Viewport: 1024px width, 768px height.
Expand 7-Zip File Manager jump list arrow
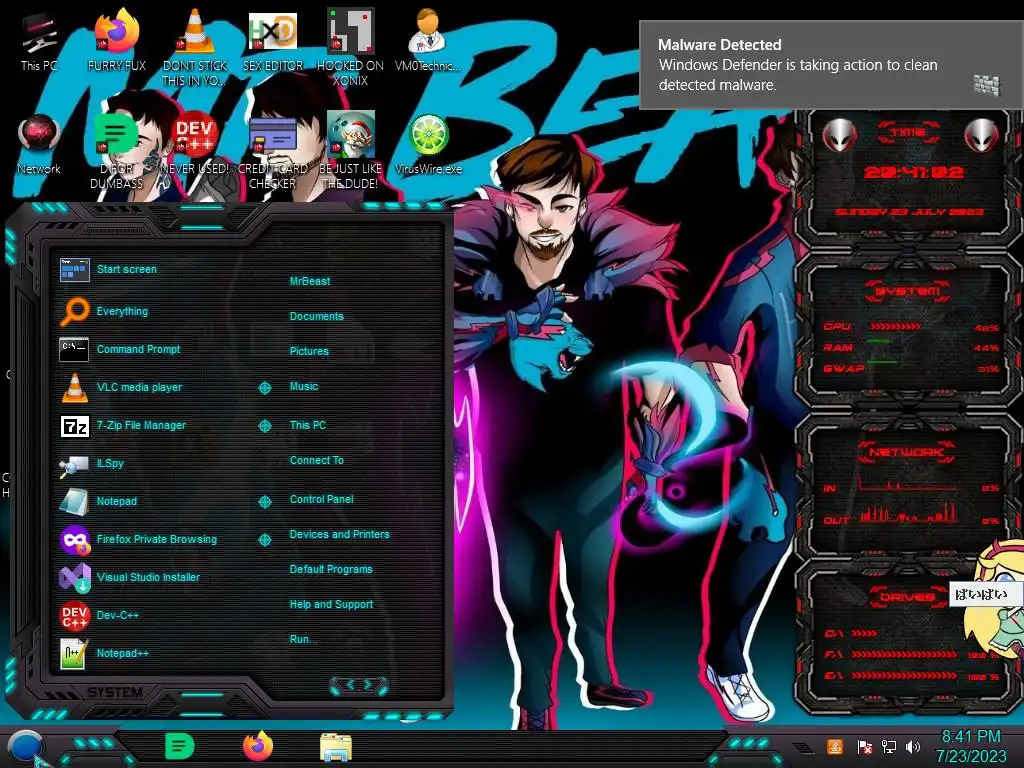264,426
